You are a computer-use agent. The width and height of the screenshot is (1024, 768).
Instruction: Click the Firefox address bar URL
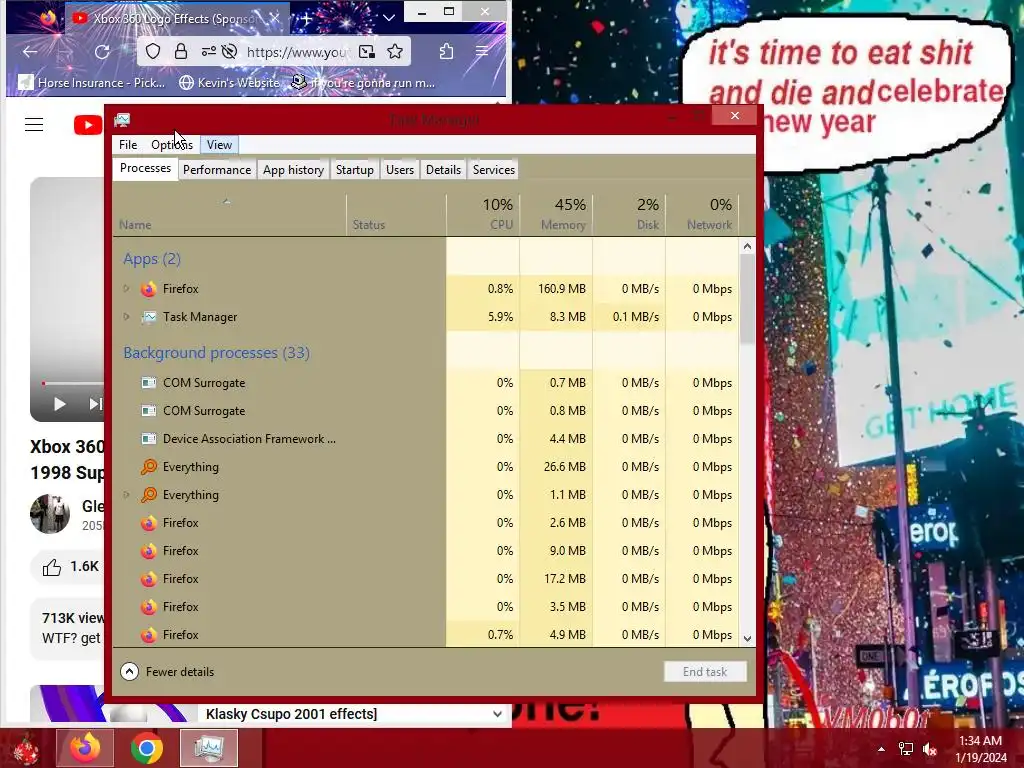tap(298, 52)
